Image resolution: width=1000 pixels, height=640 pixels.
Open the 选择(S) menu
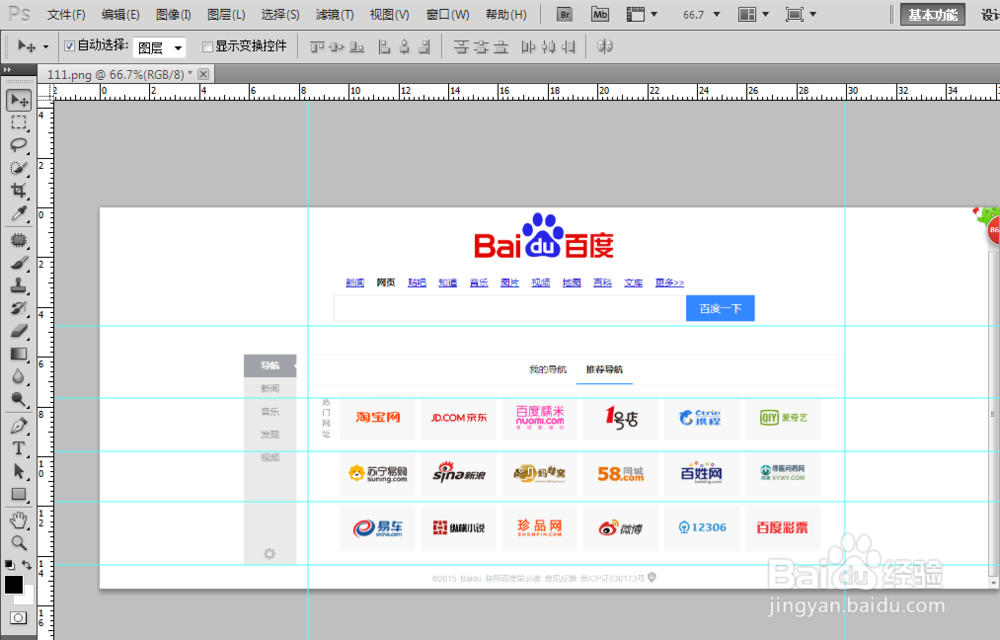tap(280, 14)
